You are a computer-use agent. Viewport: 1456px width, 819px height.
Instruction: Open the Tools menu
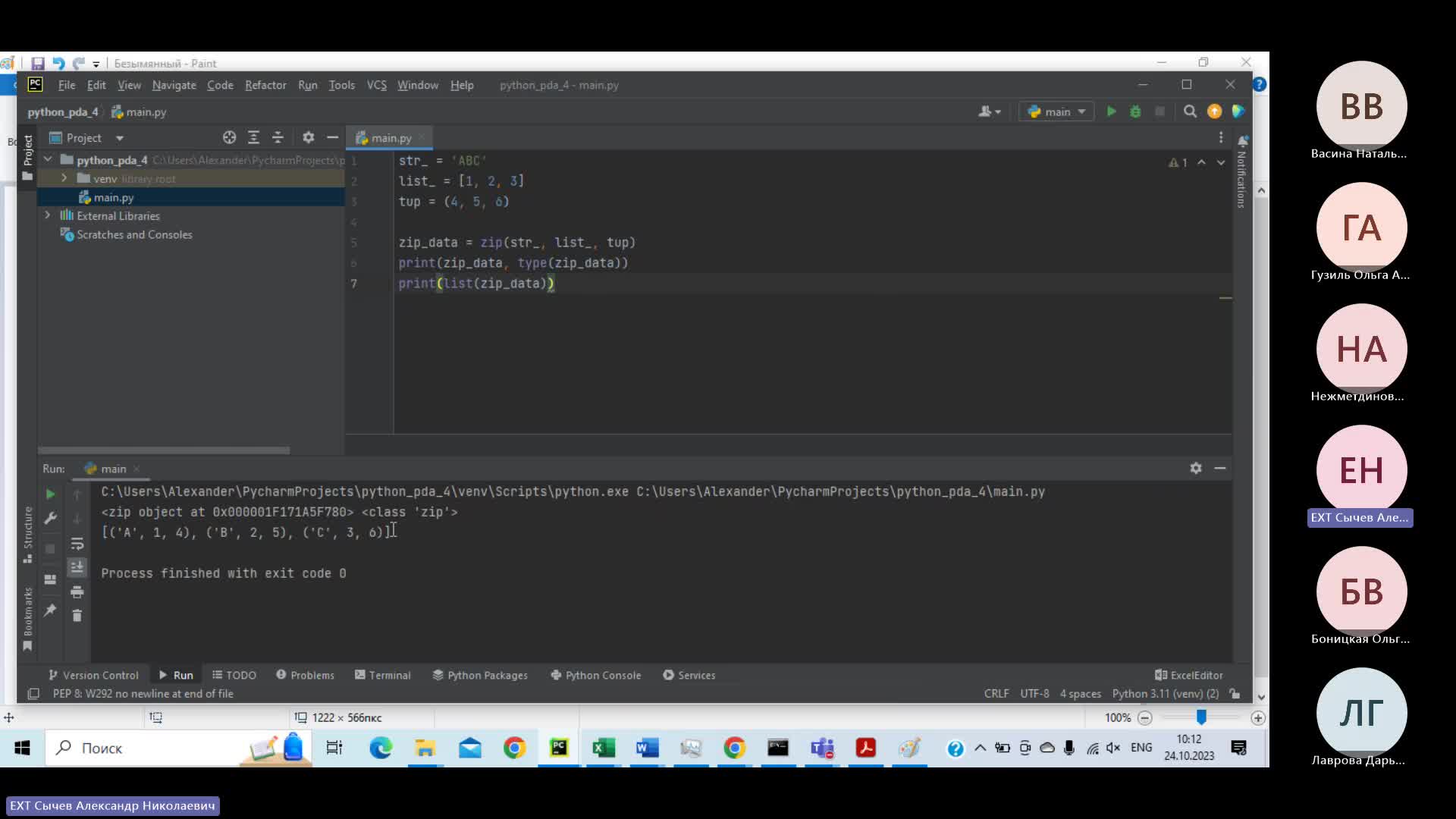[x=341, y=85]
